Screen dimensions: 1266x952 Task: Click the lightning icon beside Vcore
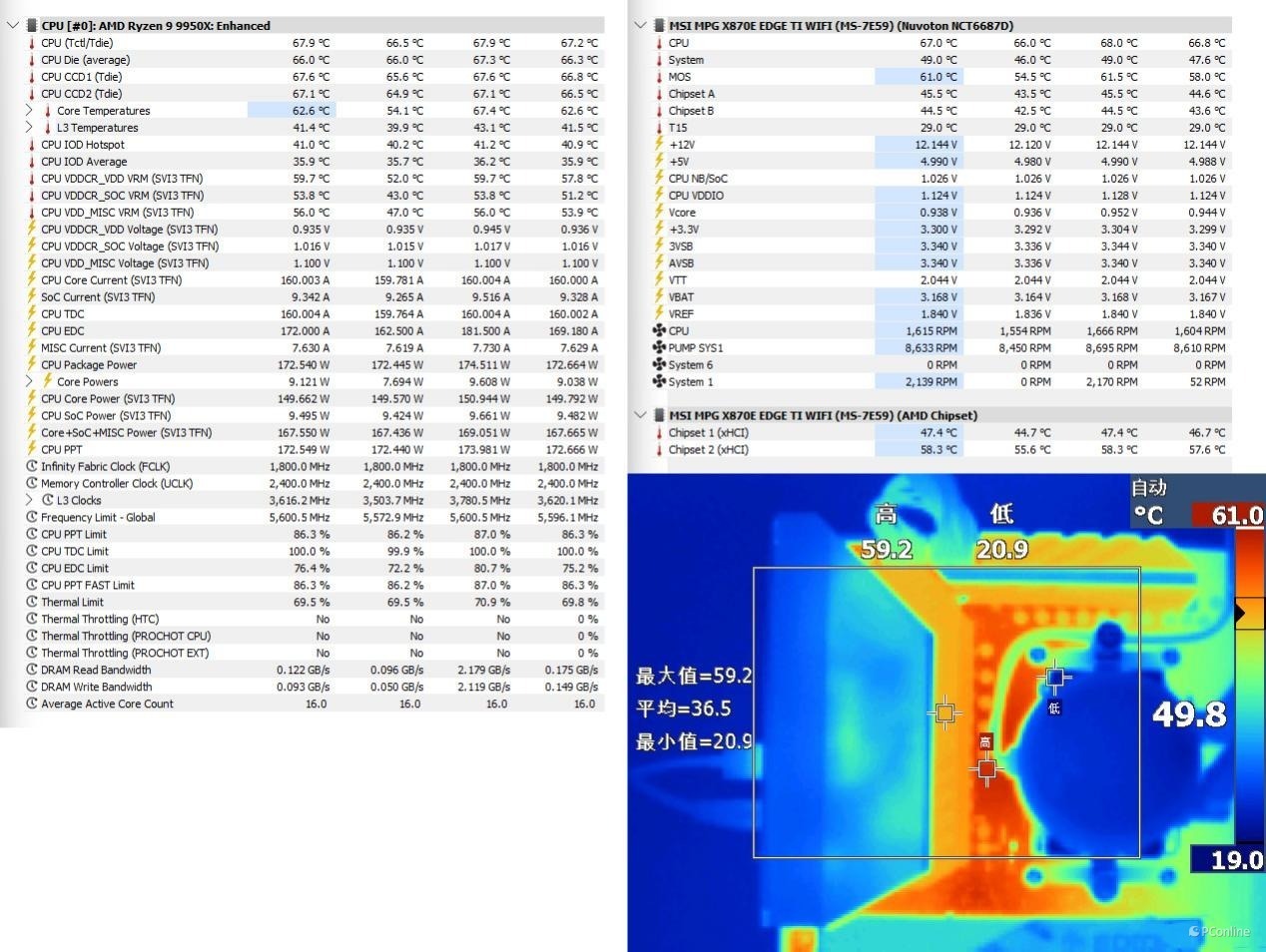point(659,213)
